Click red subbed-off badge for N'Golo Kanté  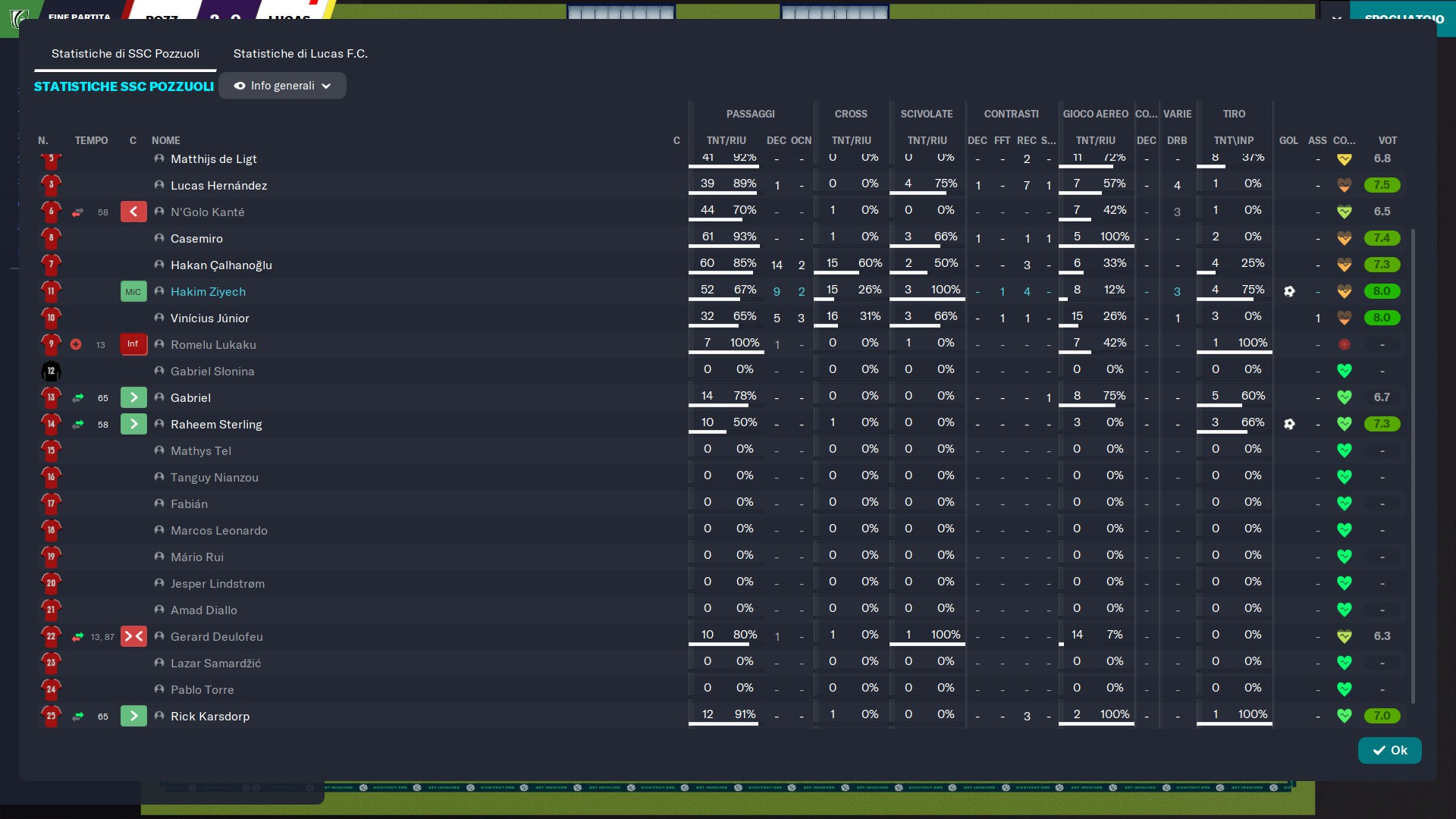(133, 212)
